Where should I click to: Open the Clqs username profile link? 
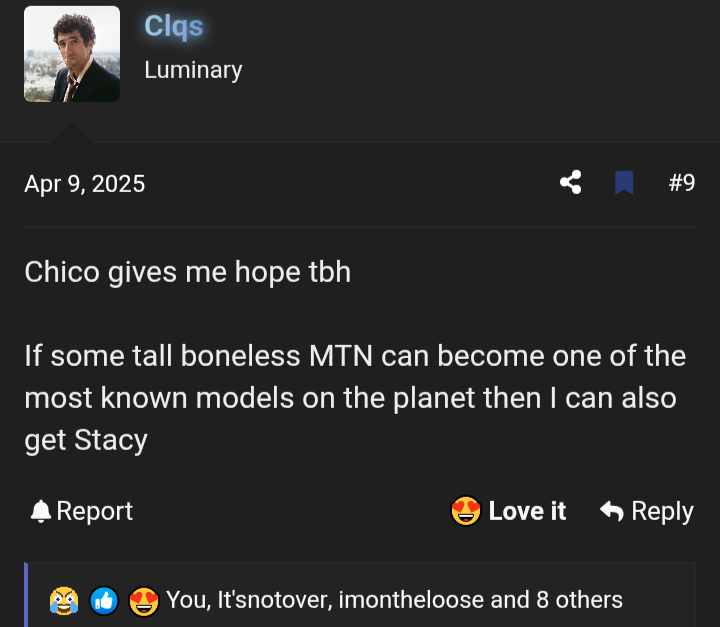pos(173,26)
